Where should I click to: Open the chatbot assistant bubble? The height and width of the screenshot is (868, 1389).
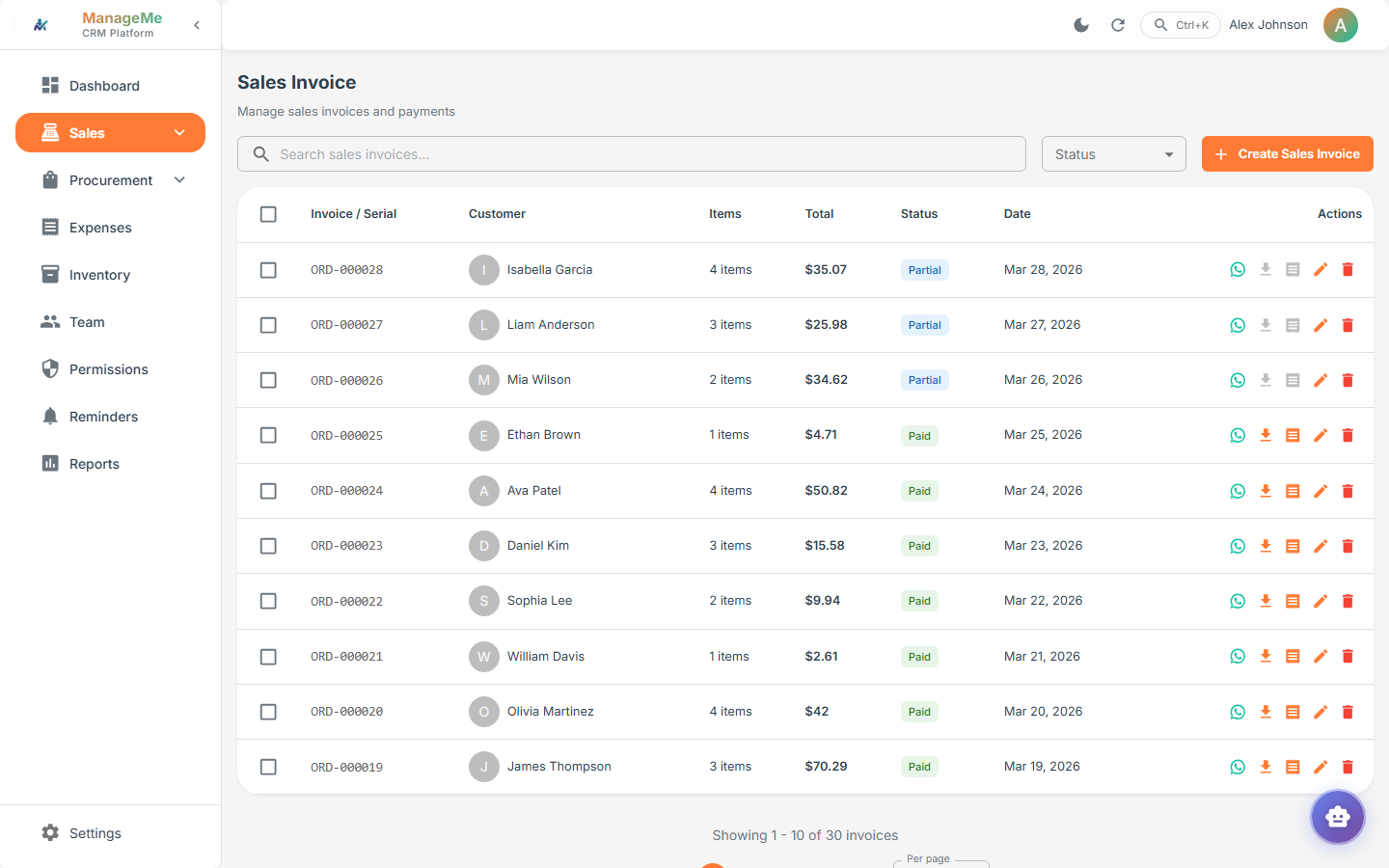(x=1337, y=817)
